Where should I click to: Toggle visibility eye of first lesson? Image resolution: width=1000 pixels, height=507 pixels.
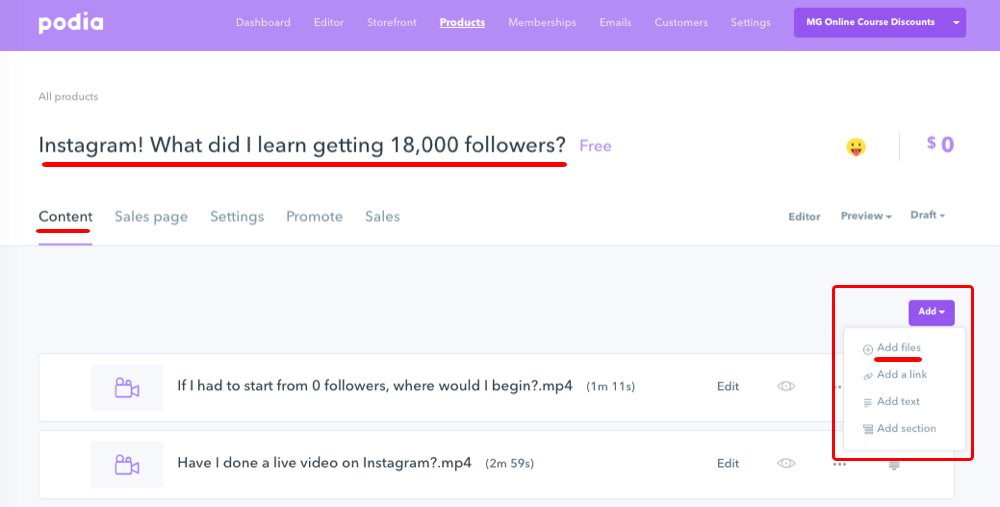click(x=786, y=386)
